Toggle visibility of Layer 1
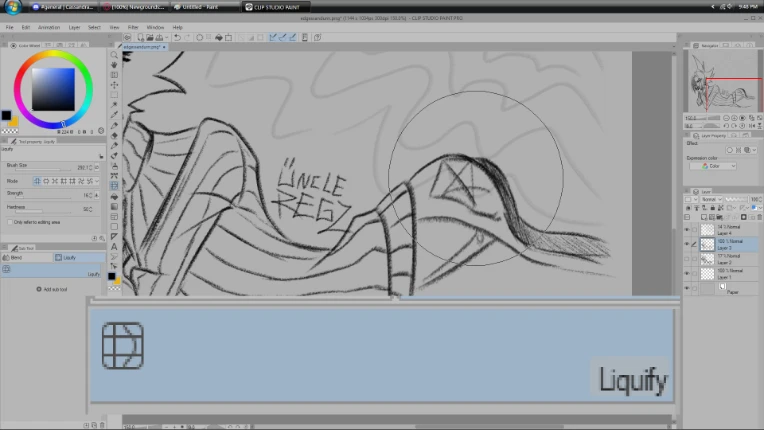 pyautogui.click(x=687, y=274)
